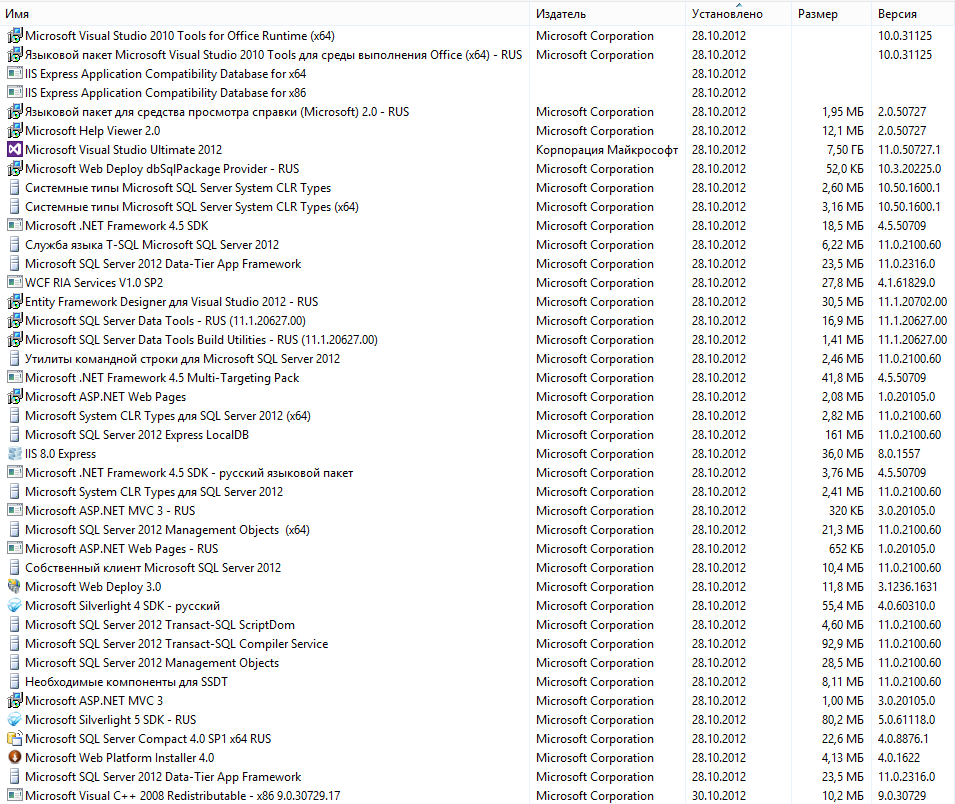Select .NET Framework 4.5 SDK русский языковой пакет

189,473
